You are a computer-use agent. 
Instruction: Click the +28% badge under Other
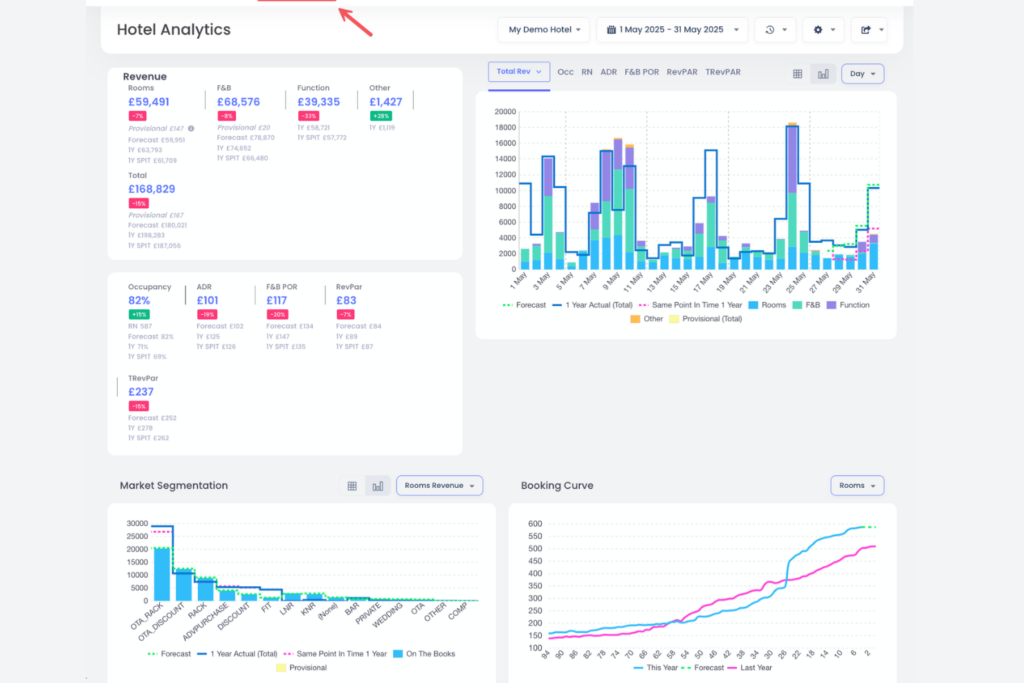[x=381, y=116]
